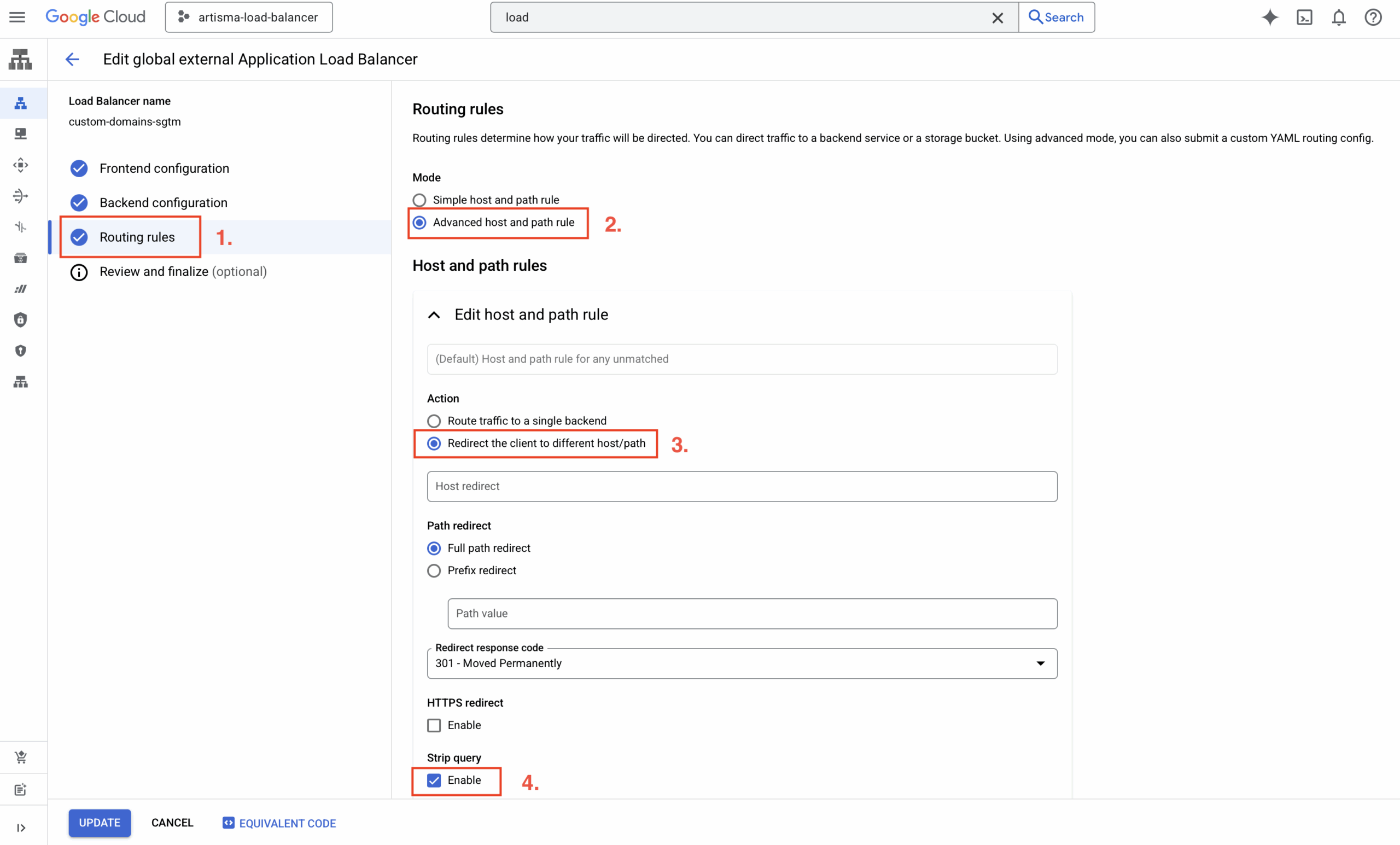The height and width of the screenshot is (845, 1400).
Task: Select the Prefix redirect radio button
Action: [x=434, y=570]
